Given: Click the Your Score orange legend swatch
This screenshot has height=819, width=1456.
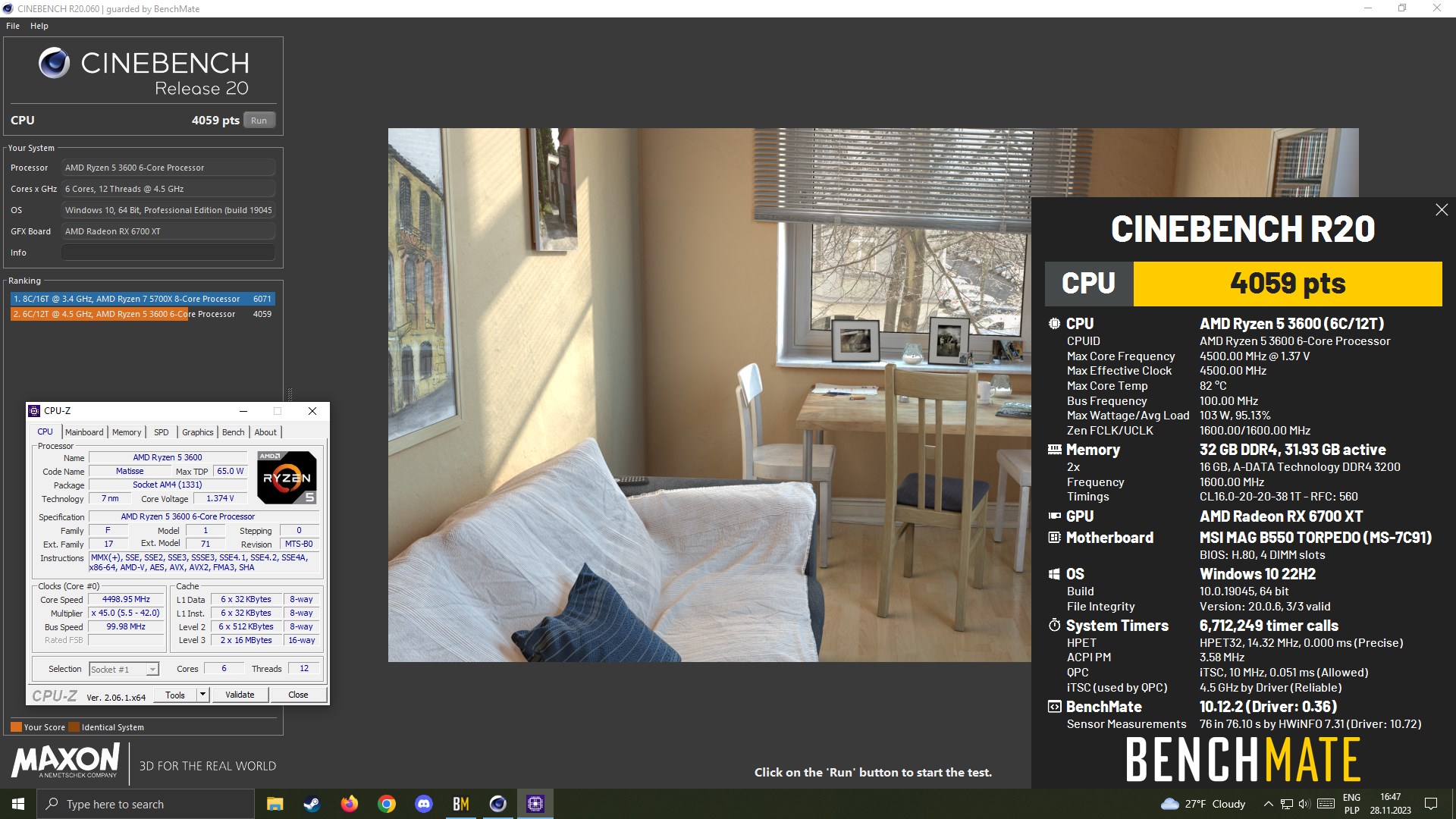Looking at the screenshot, I should 16,727.
